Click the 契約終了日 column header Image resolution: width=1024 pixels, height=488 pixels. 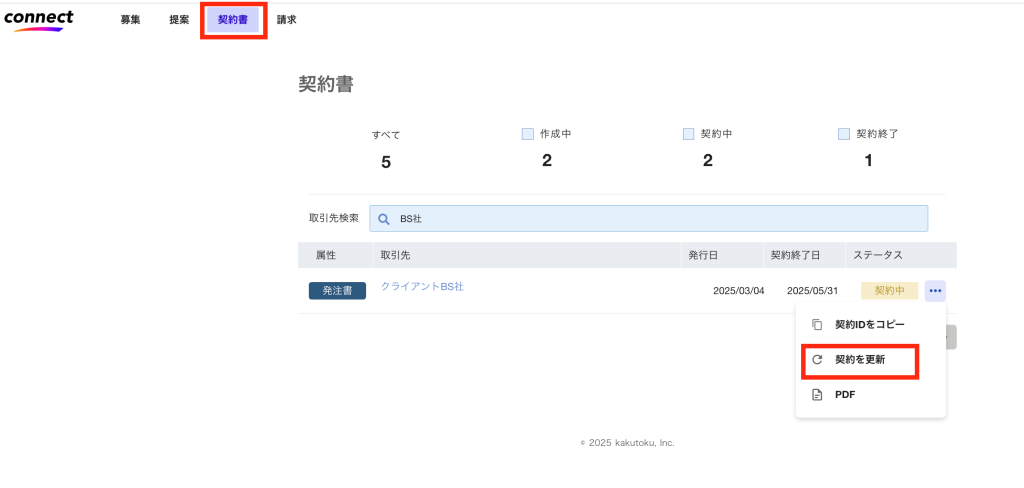(795, 256)
